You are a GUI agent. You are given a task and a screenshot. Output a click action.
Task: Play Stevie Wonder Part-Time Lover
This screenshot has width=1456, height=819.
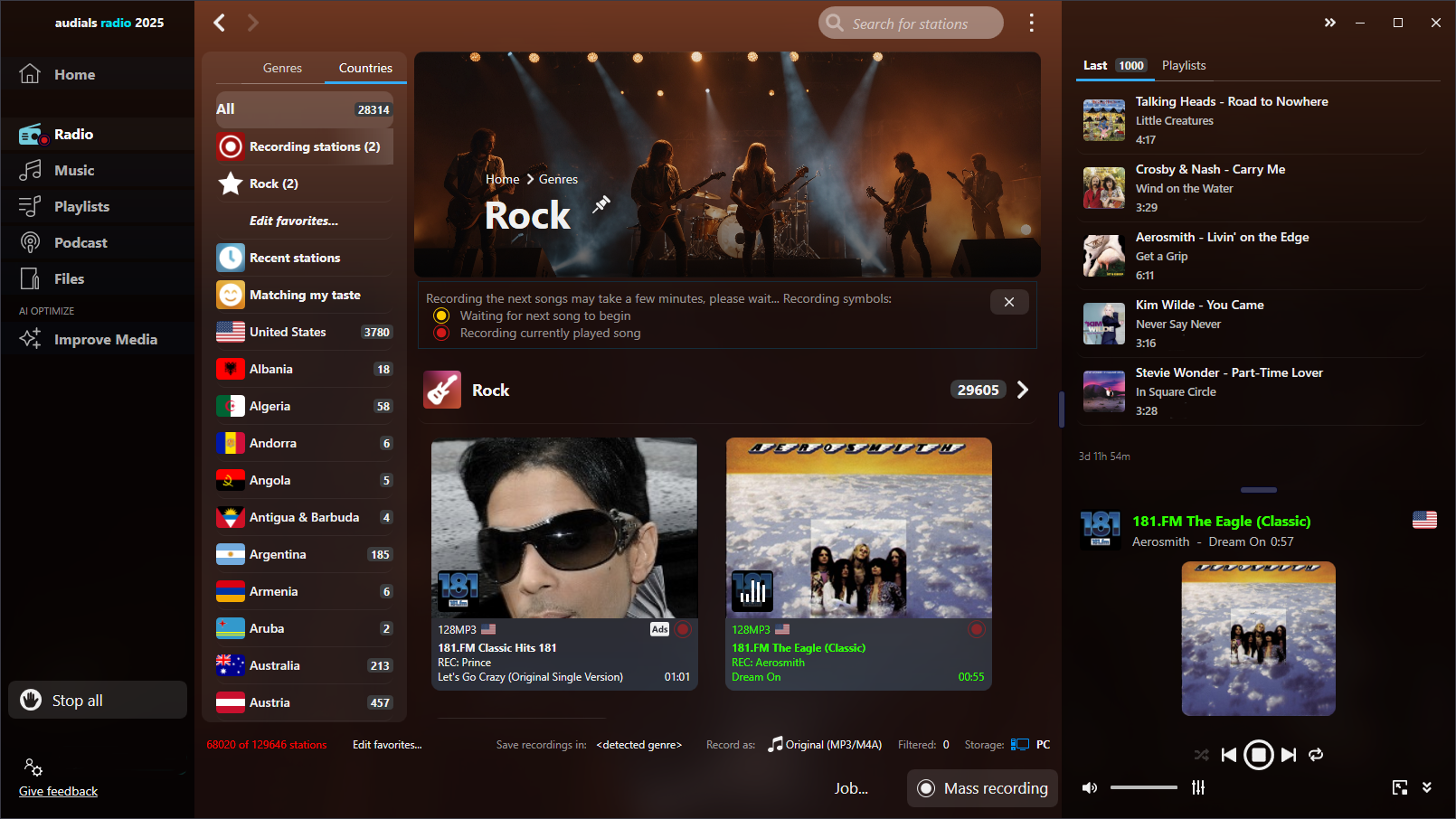[x=1249, y=391]
